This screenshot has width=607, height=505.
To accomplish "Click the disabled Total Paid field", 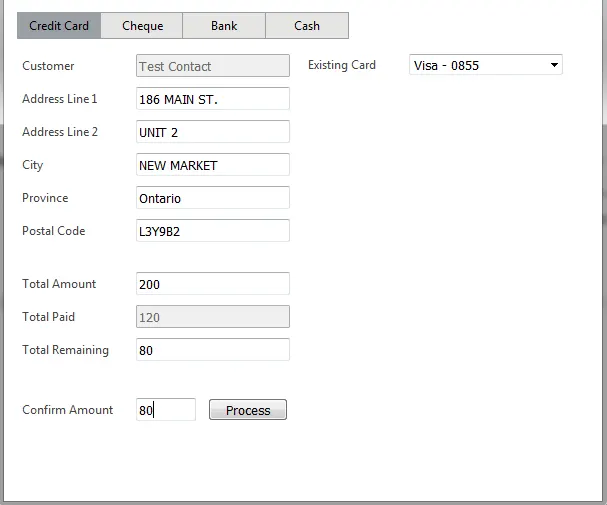I will (x=212, y=317).
